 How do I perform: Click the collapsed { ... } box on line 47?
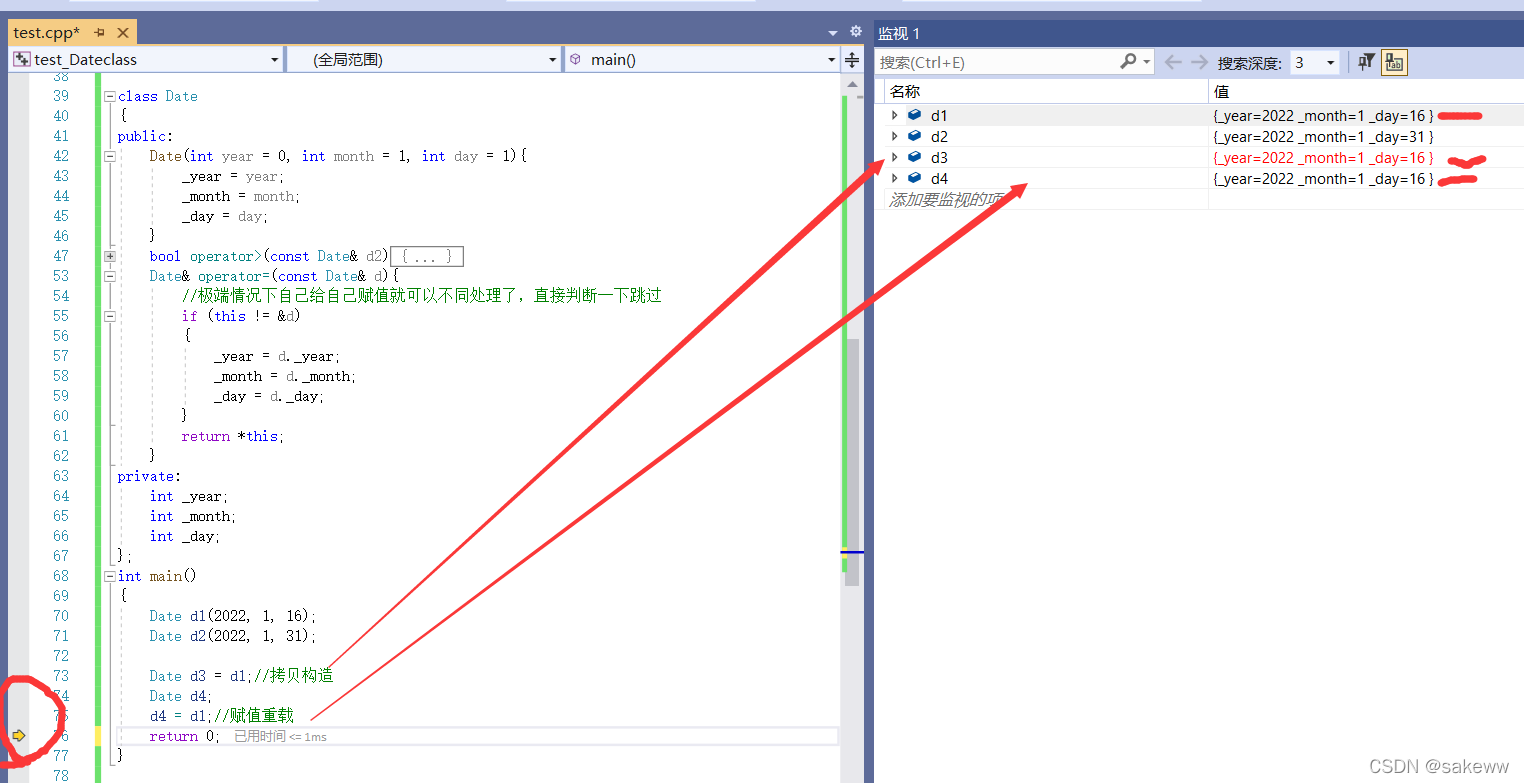tap(427, 256)
